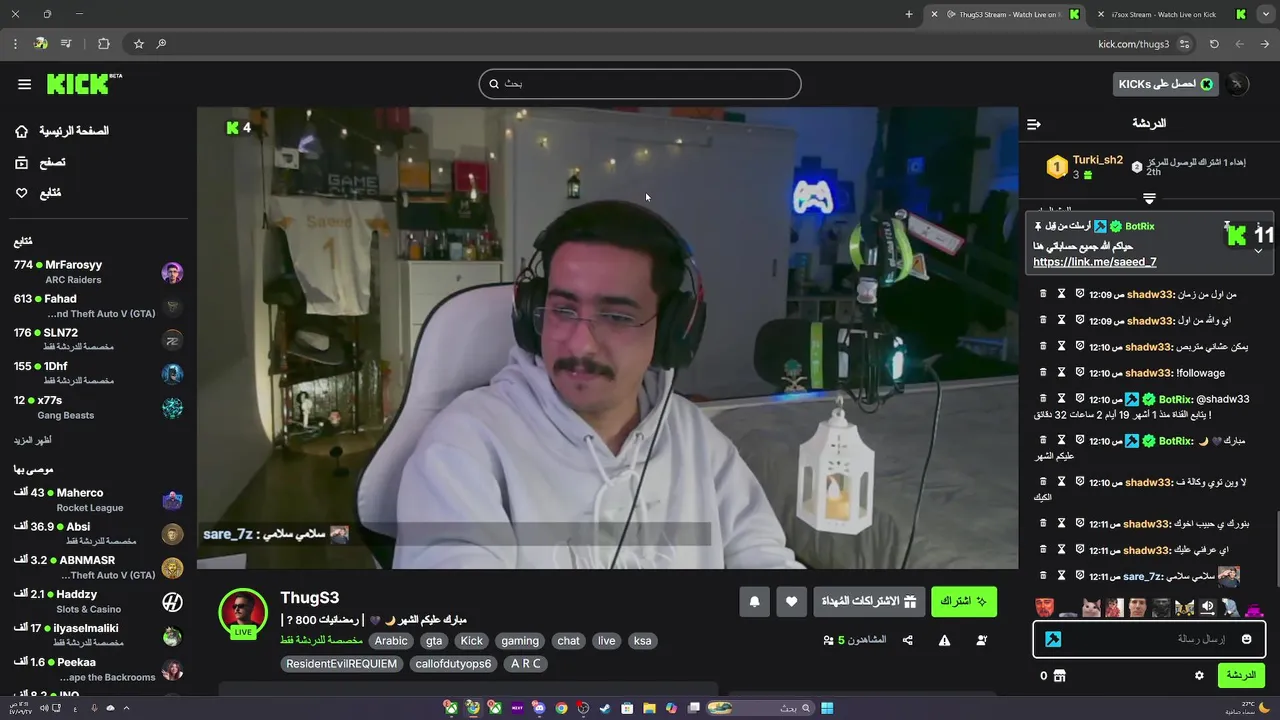Image resolution: width=1280 pixels, height=720 pixels.
Task: Open the user avatar menu at top
Action: (x=1236, y=84)
